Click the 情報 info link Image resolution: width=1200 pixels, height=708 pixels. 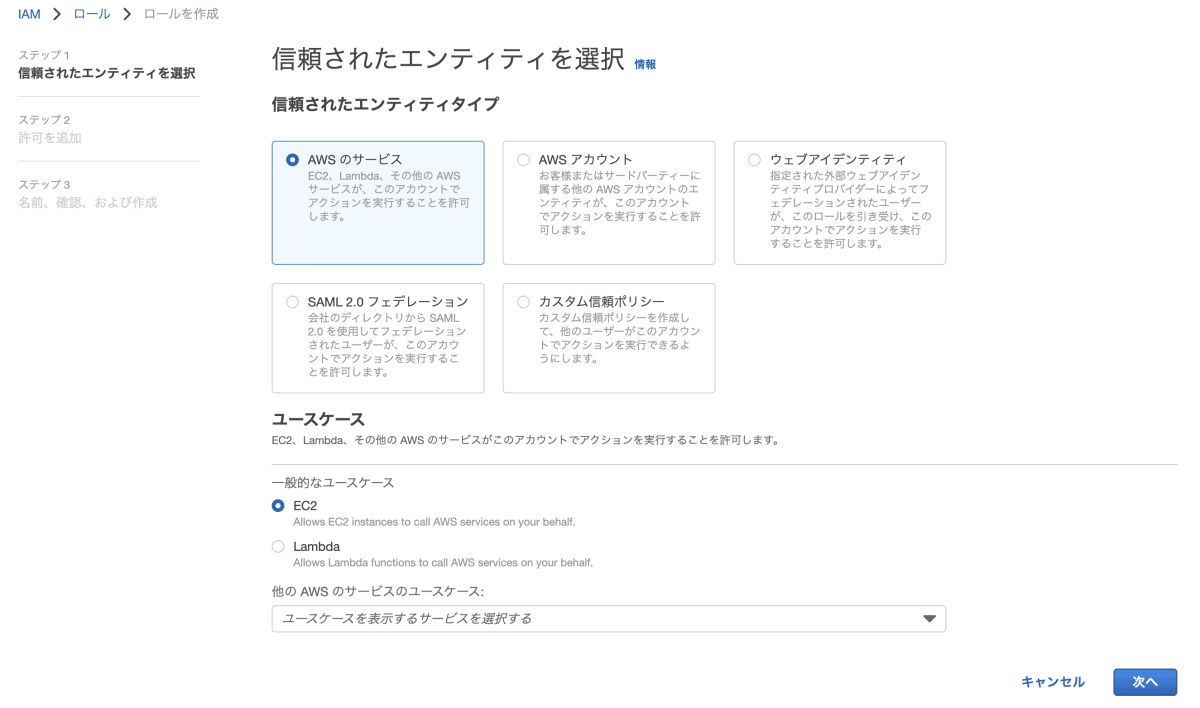click(x=645, y=64)
